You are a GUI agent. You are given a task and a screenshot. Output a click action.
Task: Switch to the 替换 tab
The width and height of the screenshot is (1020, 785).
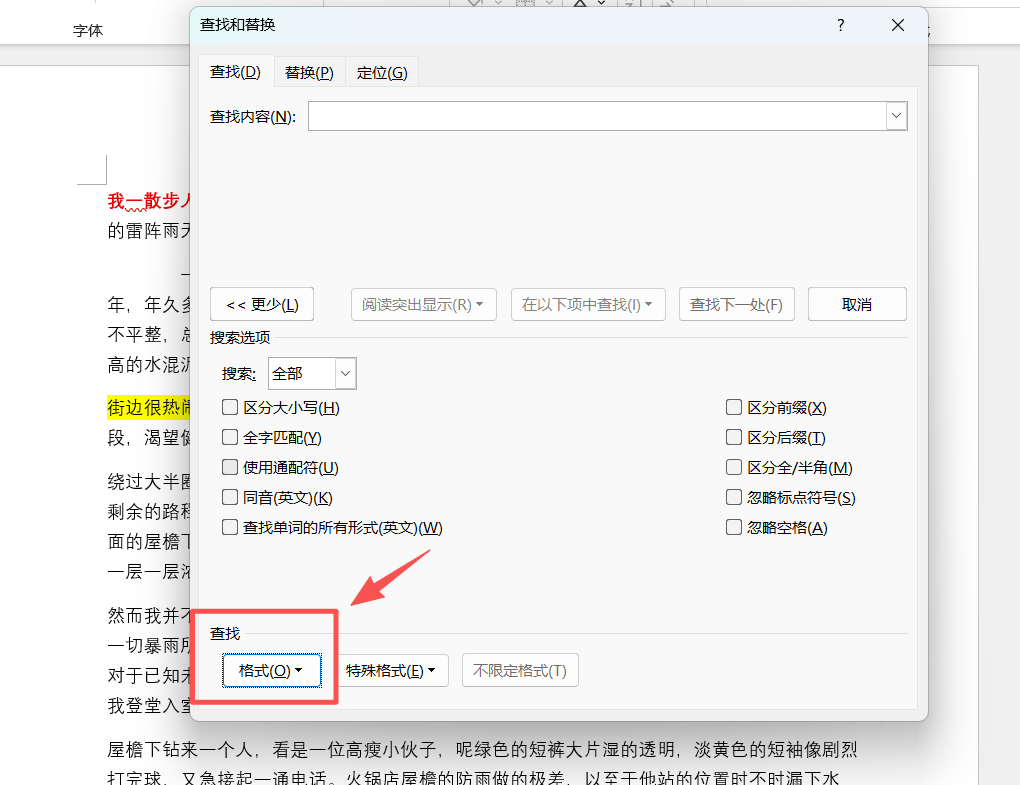click(x=308, y=71)
